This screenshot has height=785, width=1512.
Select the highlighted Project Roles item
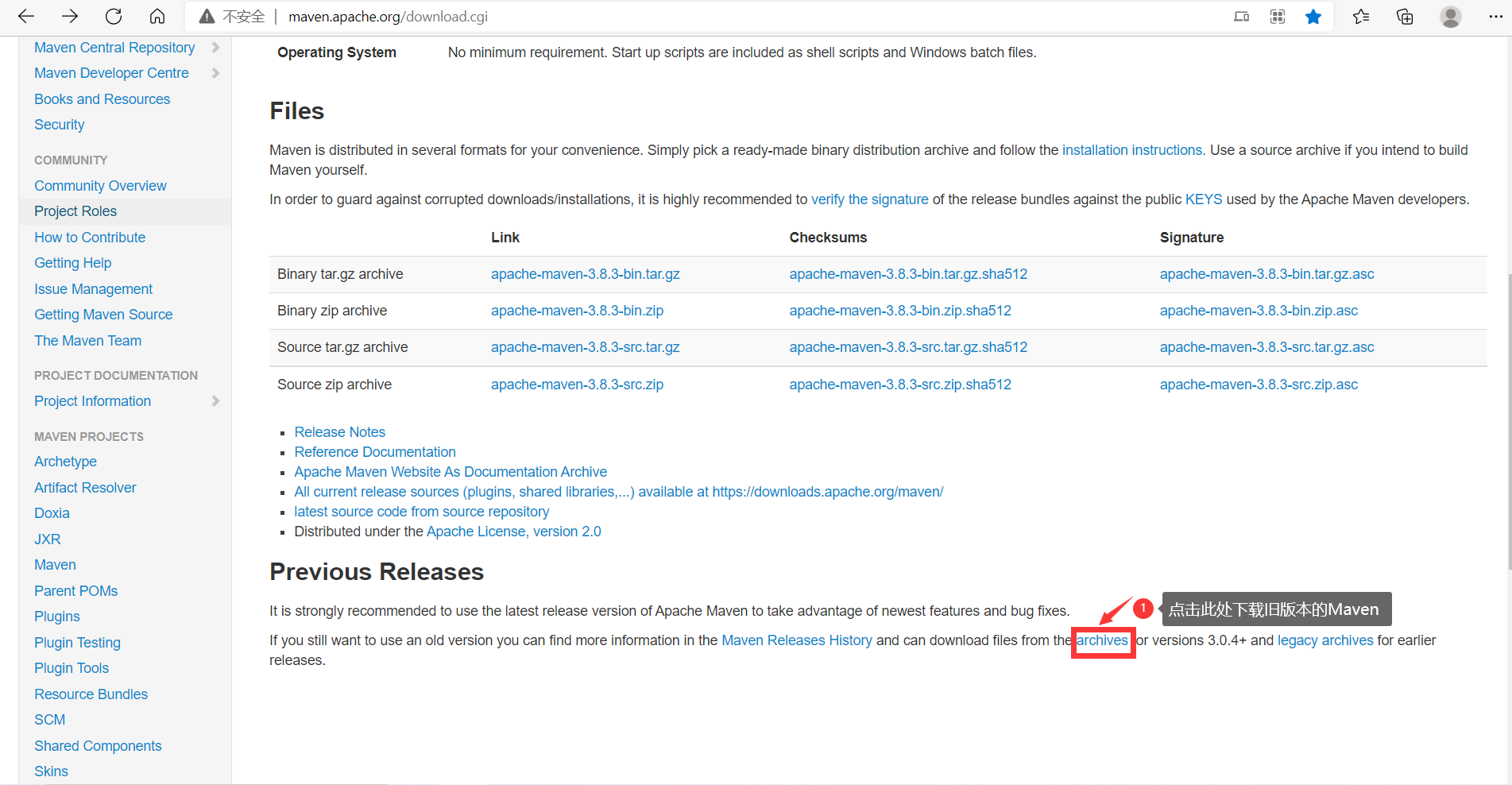[75, 211]
